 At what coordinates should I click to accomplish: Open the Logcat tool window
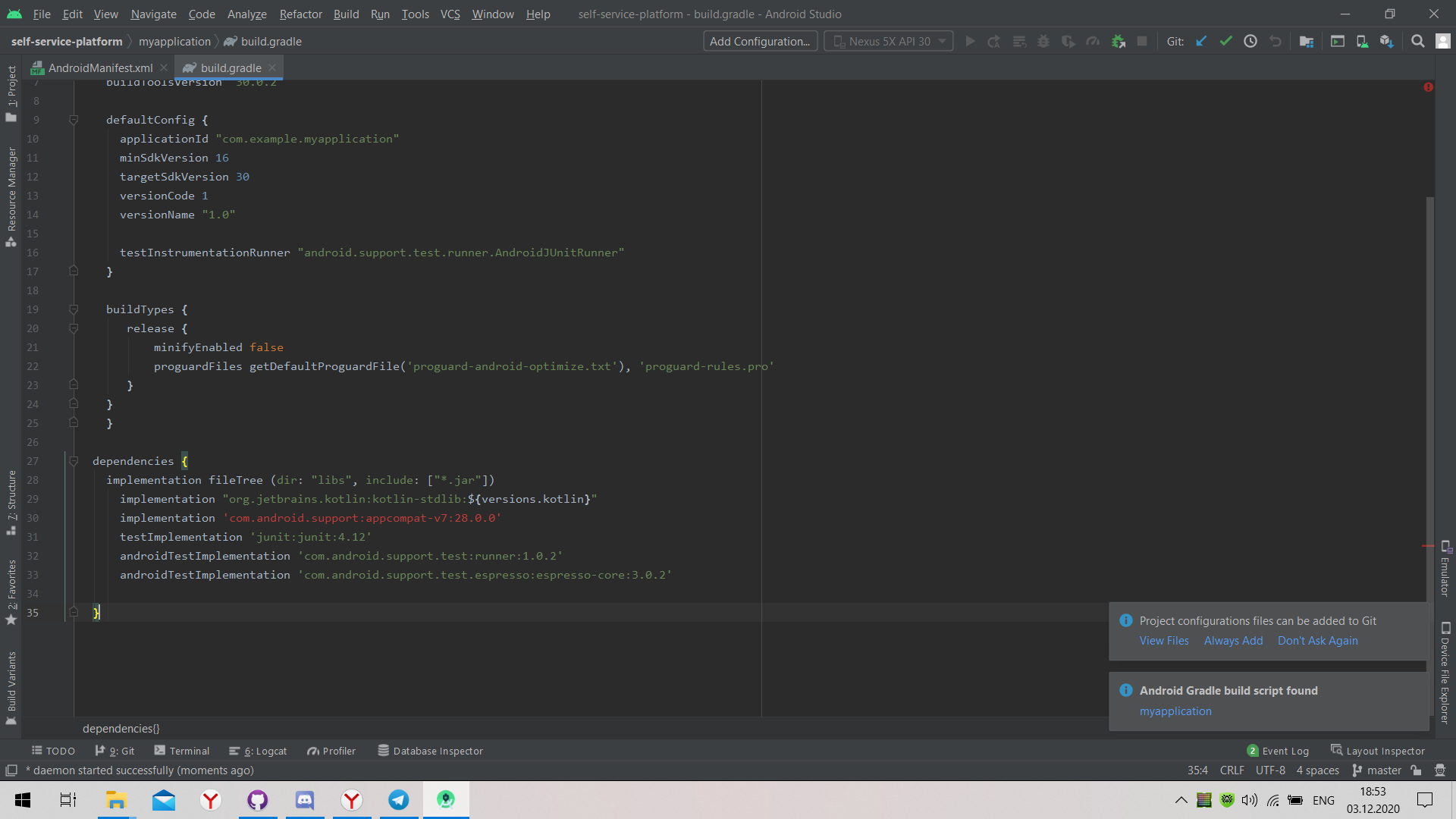pos(258,751)
